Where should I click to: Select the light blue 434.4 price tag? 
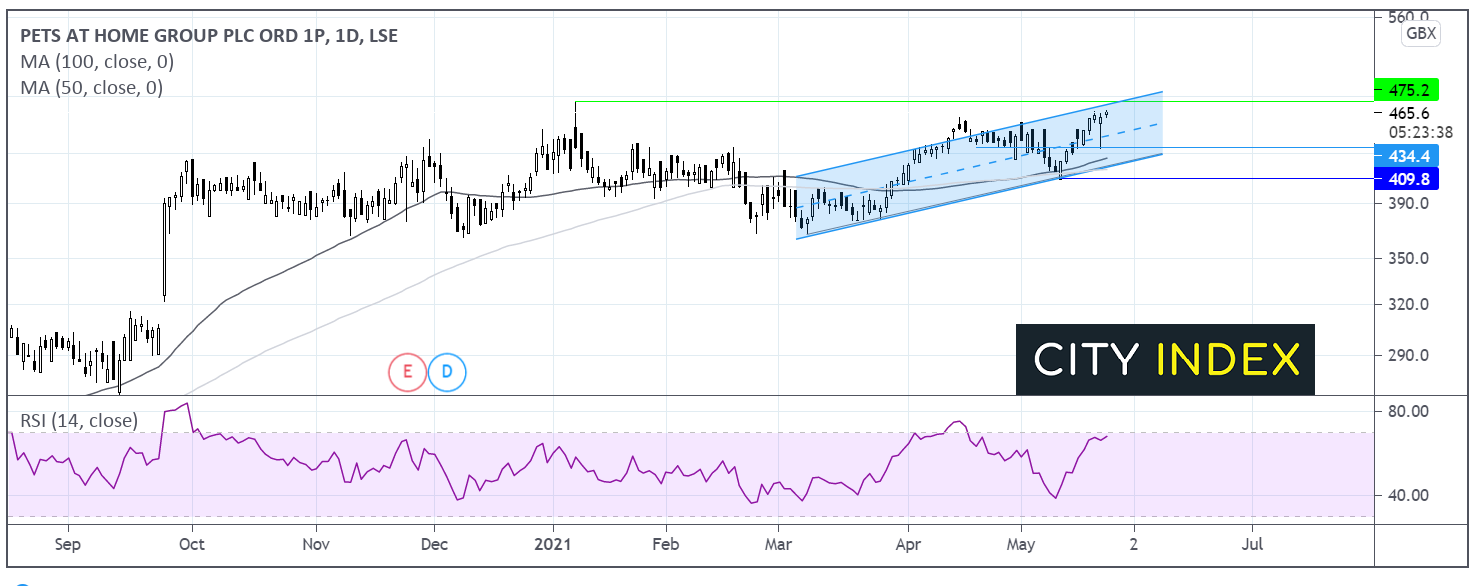tap(1406, 155)
